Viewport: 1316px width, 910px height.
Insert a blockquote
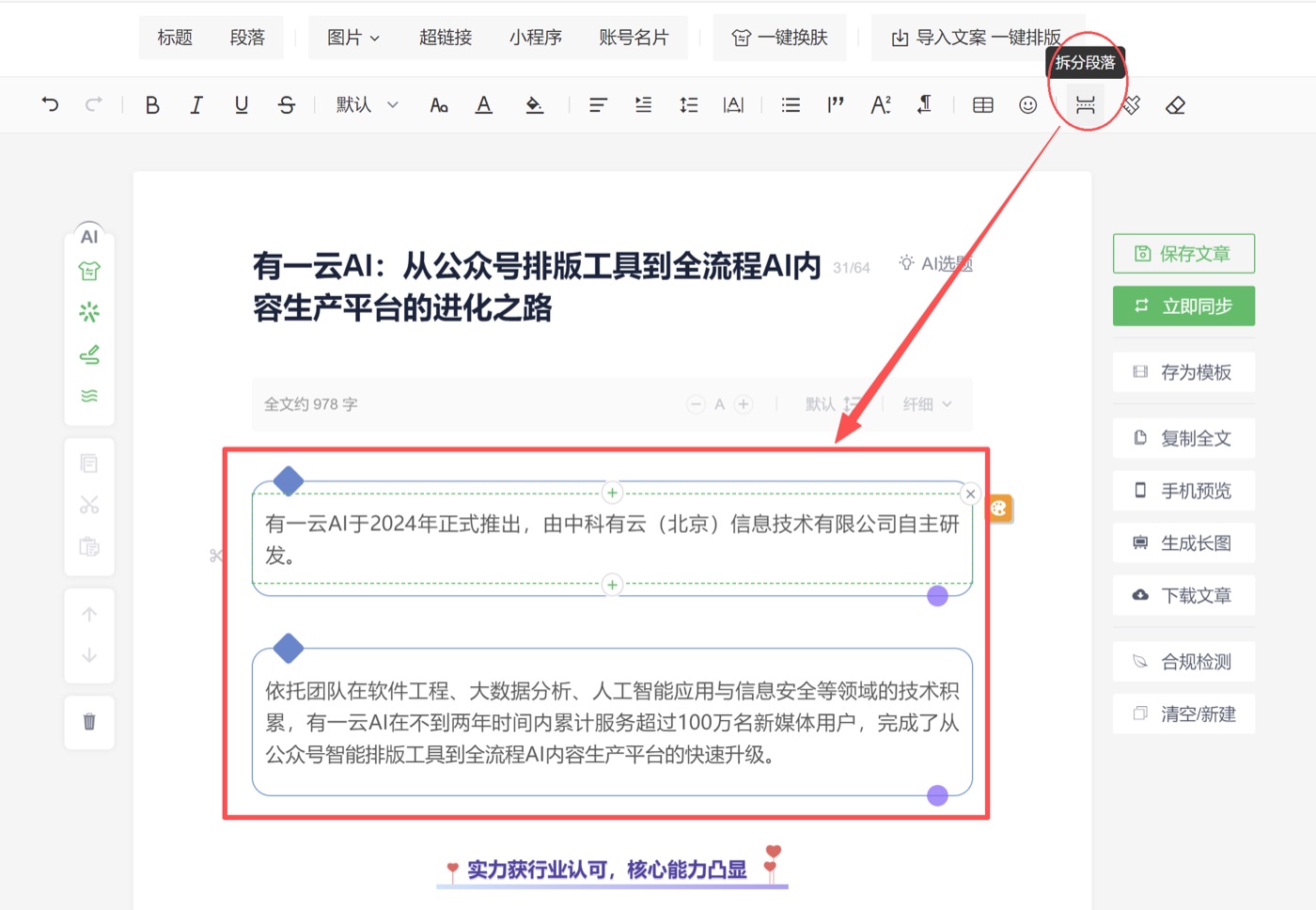point(836,105)
